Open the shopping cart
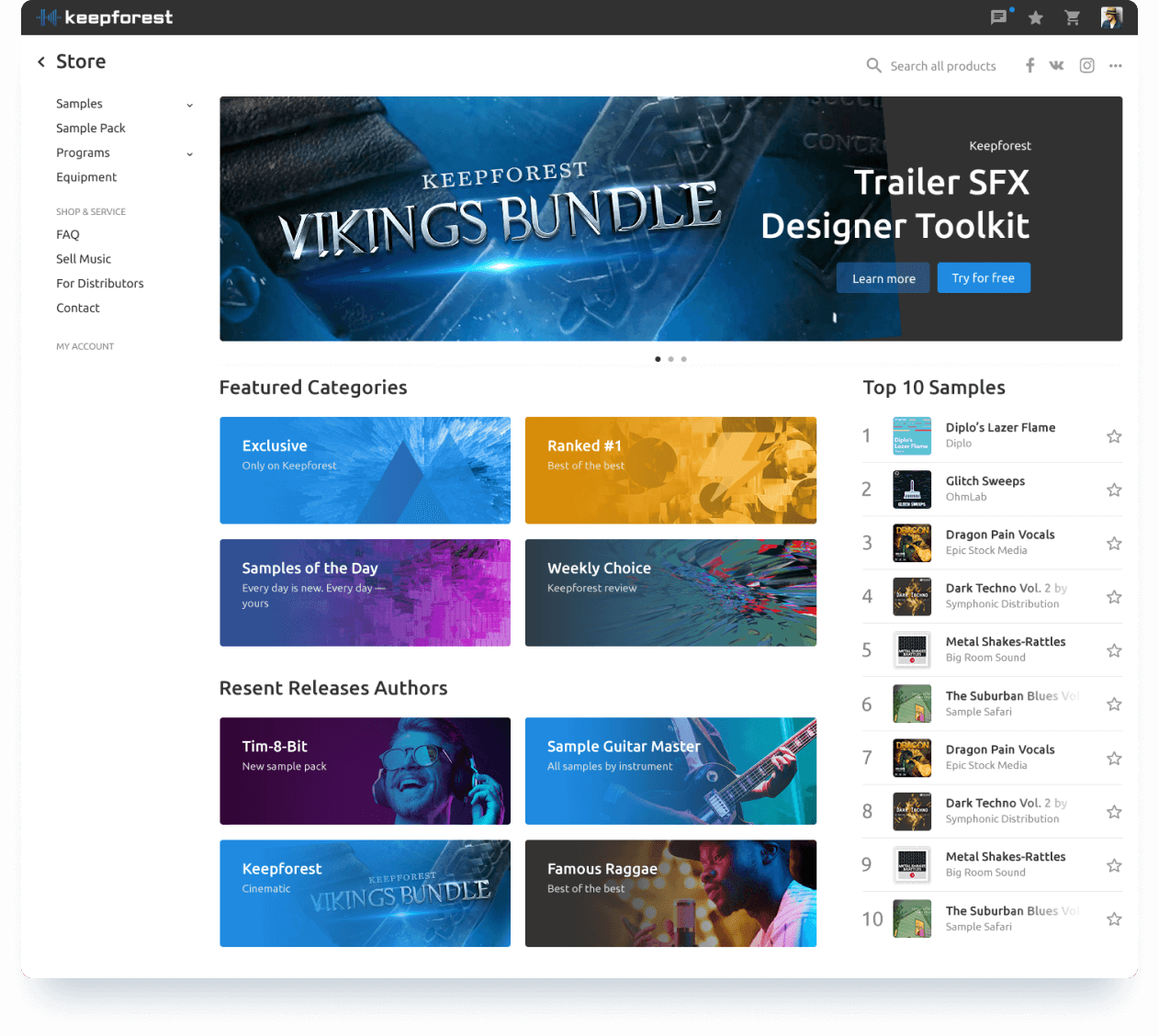The image size is (1159, 1036). 1072,17
